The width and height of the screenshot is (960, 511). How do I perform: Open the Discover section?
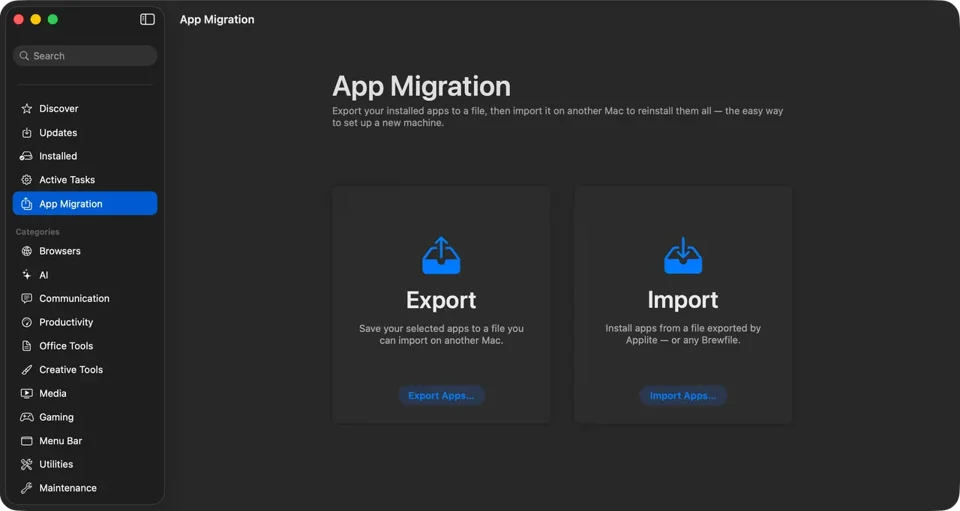[85, 108]
